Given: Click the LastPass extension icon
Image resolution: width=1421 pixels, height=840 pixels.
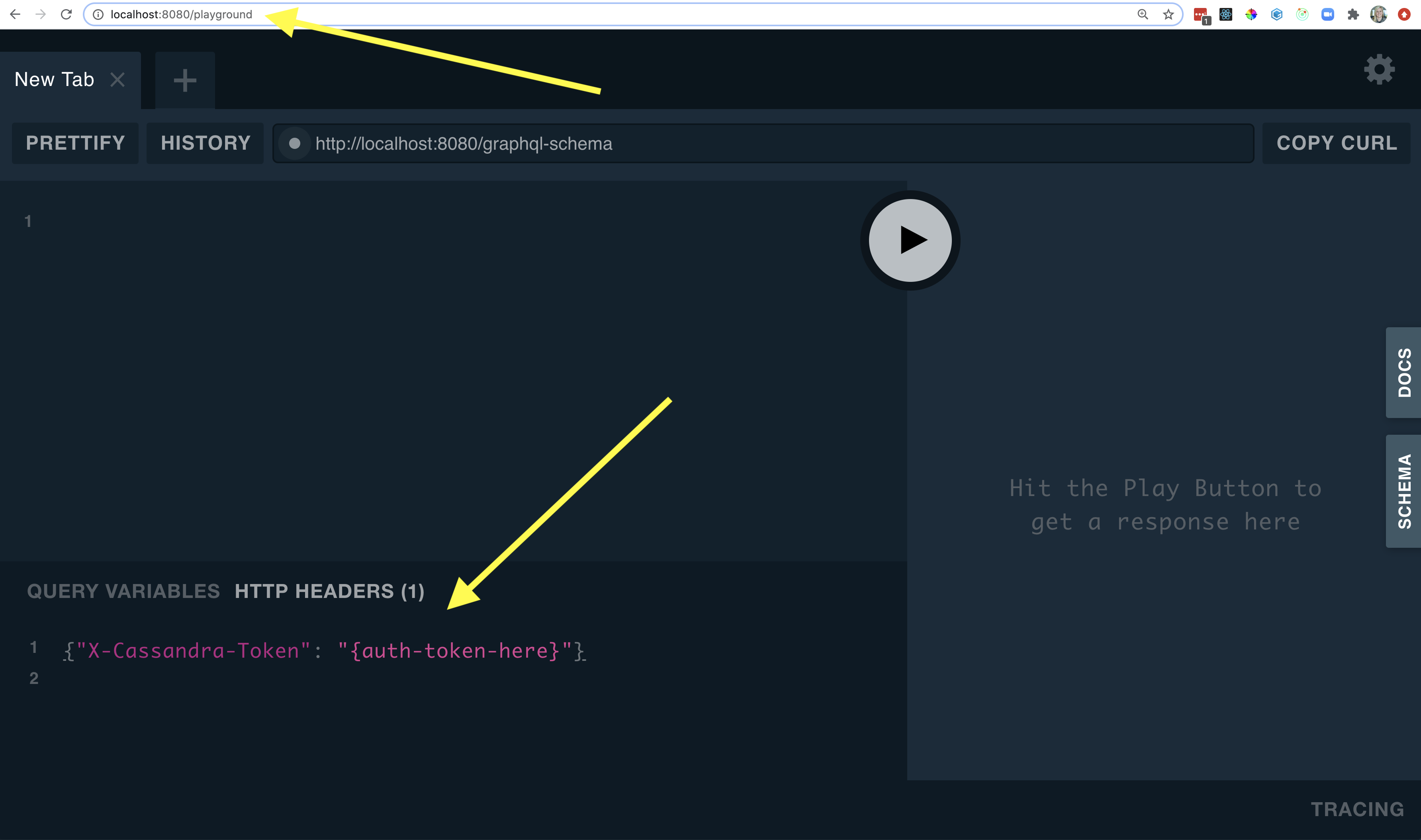Looking at the screenshot, I should [x=1200, y=15].
